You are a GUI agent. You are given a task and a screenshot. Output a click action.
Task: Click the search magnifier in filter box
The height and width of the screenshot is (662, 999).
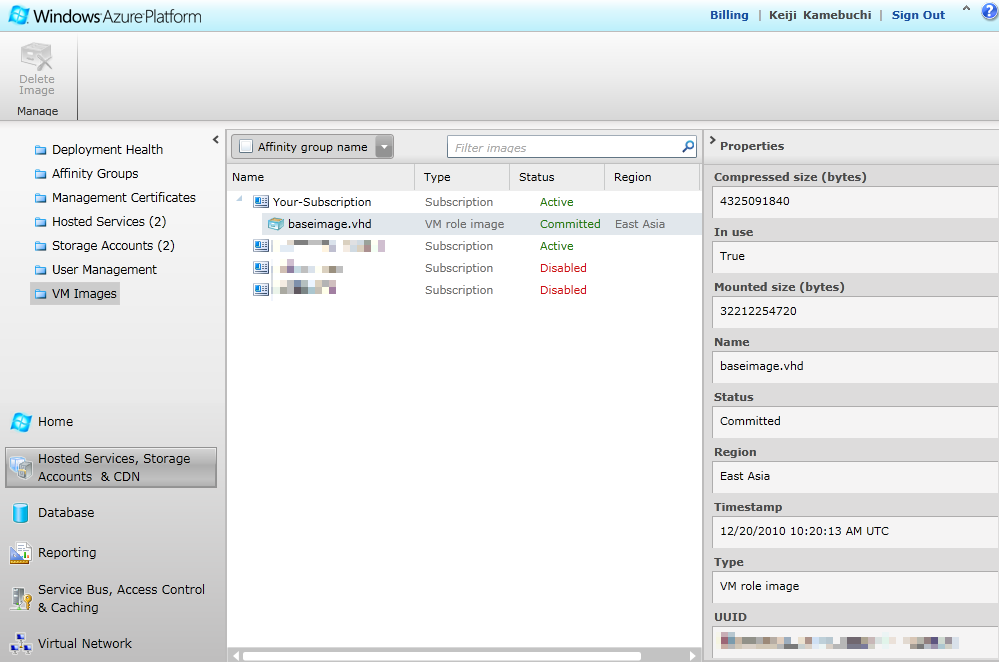(688, 147)
